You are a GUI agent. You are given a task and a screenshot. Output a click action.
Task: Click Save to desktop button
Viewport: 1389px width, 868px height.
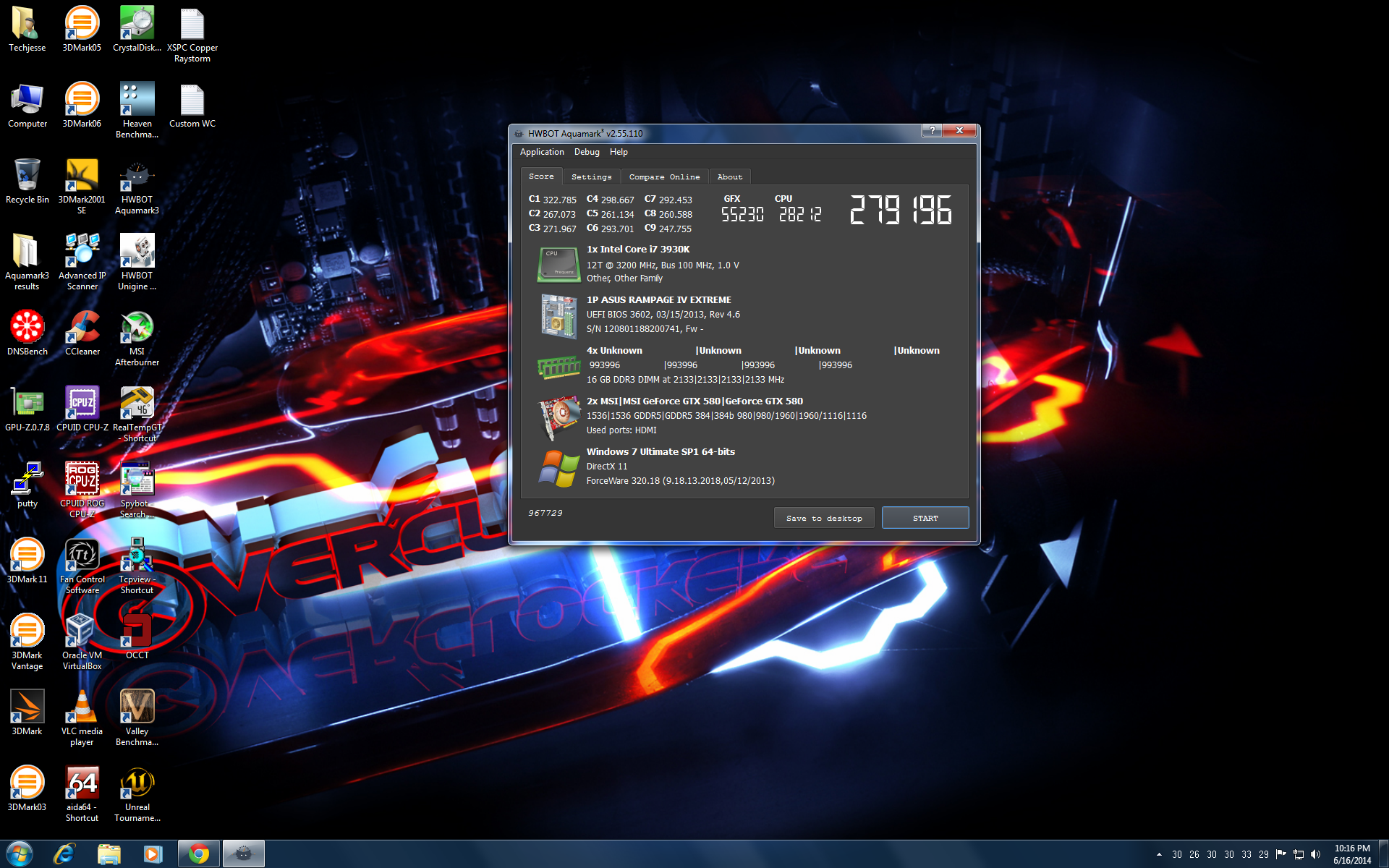[824, 518]
